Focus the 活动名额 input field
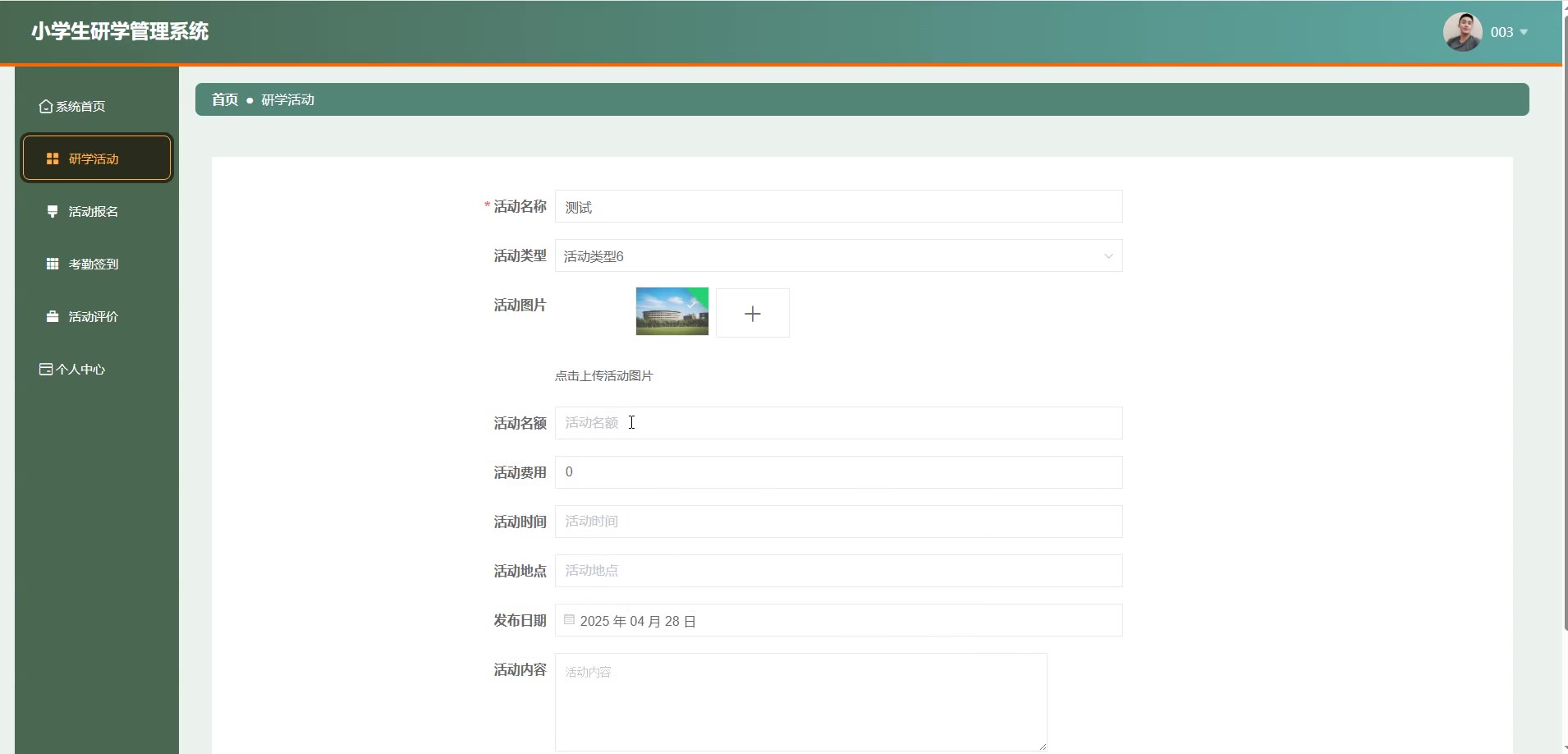1568x754 pixels. [839, 423]
